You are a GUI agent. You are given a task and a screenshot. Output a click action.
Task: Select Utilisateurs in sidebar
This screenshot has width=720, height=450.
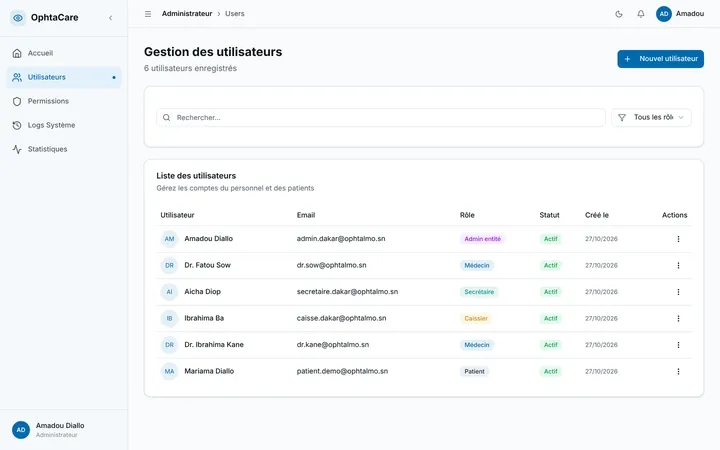[x=64, y=77]
